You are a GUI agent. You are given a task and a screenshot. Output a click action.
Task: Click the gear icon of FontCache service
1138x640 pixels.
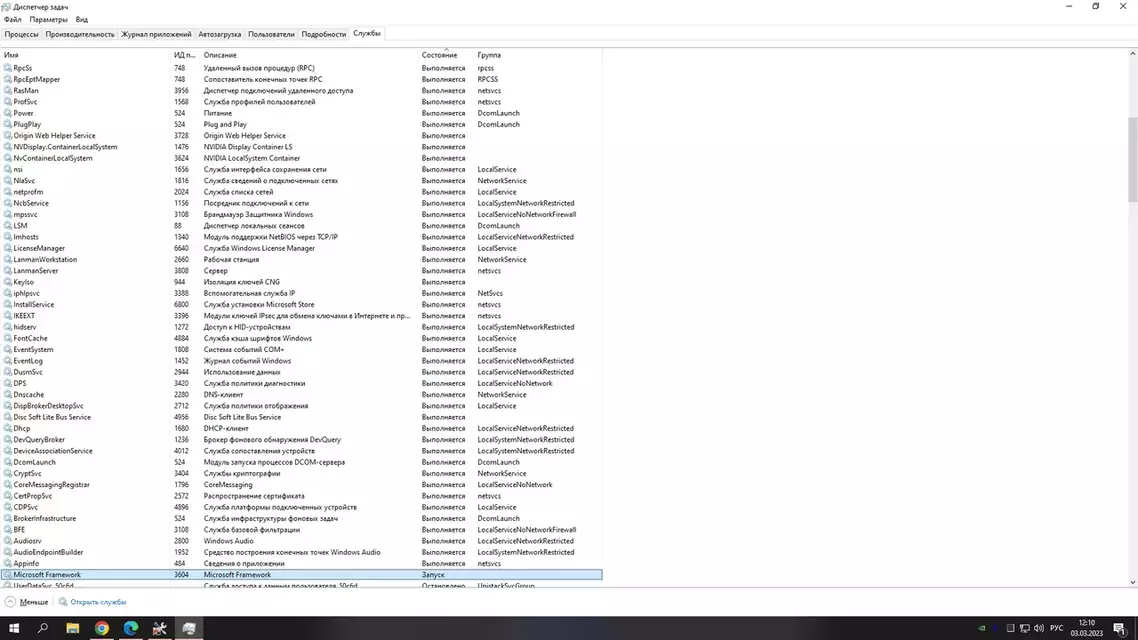point(8,338)
